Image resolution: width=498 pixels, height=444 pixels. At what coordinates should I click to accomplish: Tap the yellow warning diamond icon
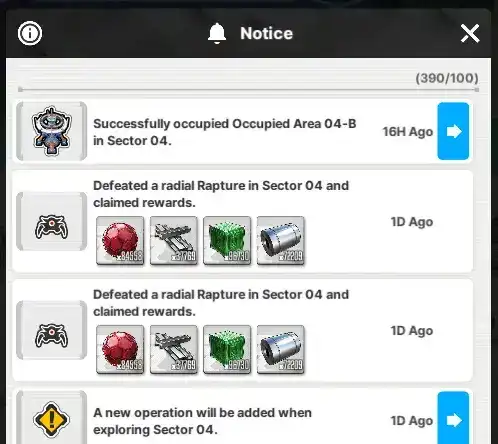[x=52, y=419]
